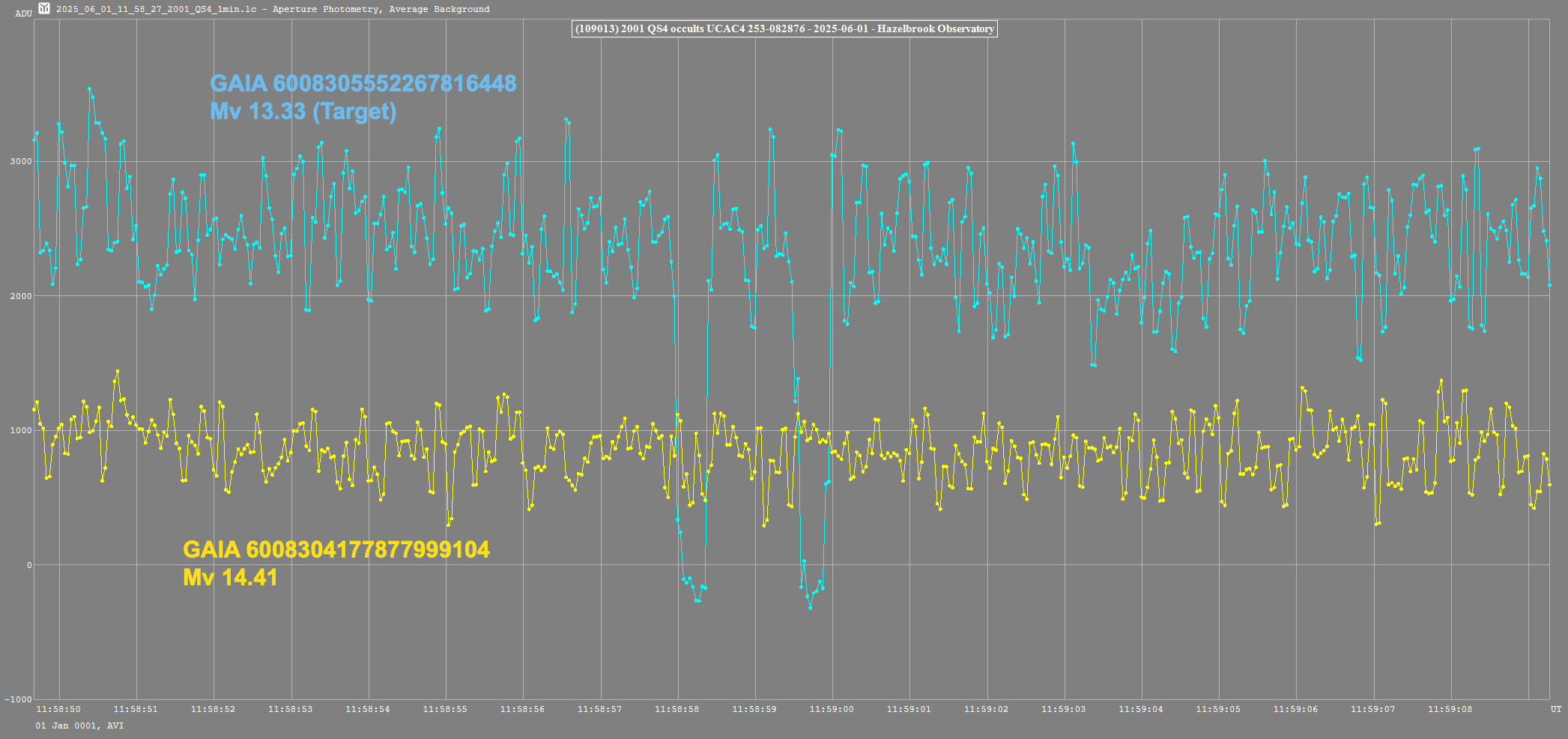Click the 3000 tick on the Y axis
Viewport: 1568px width, 739px height.
(21, 162)
